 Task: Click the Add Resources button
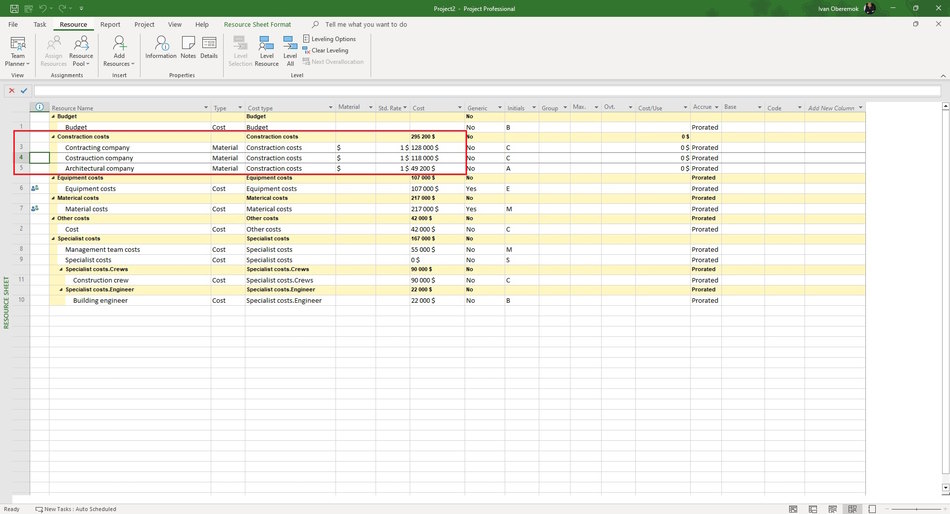(119, 51)
